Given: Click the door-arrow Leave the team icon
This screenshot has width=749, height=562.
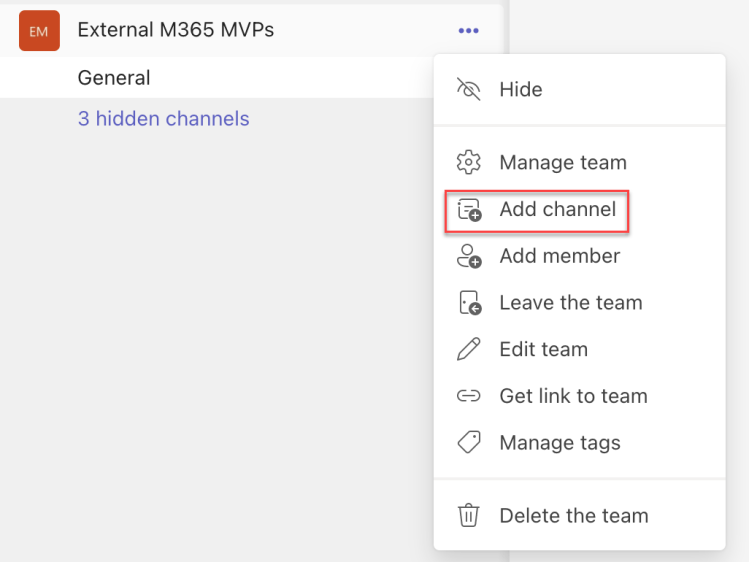Looking at the screenshot, I should coord(470,303).
